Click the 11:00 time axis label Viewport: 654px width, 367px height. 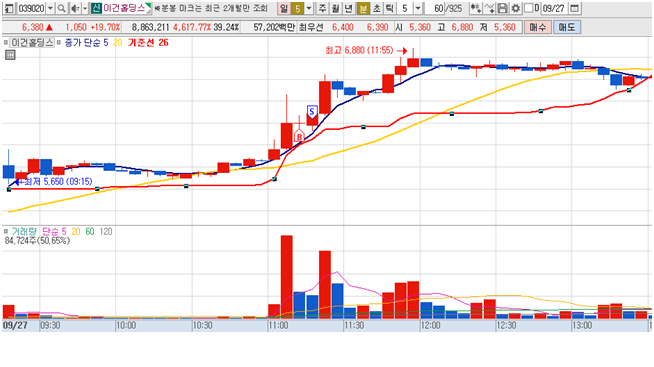point(278,325)
